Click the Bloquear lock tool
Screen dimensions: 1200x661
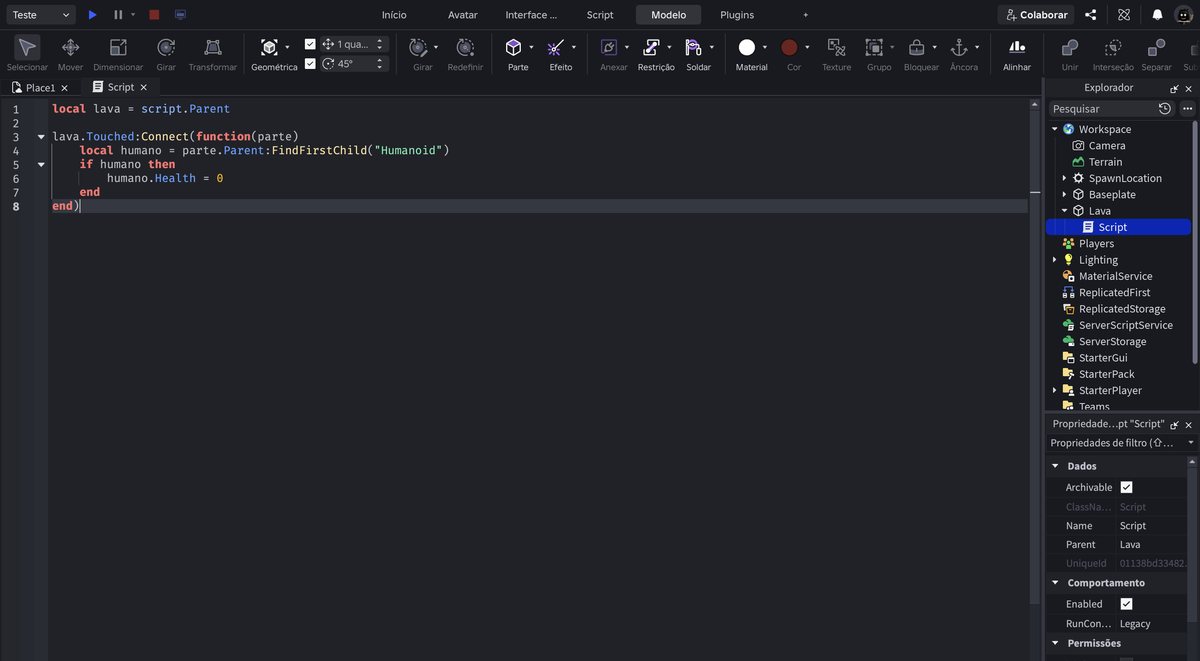(916, 47)
